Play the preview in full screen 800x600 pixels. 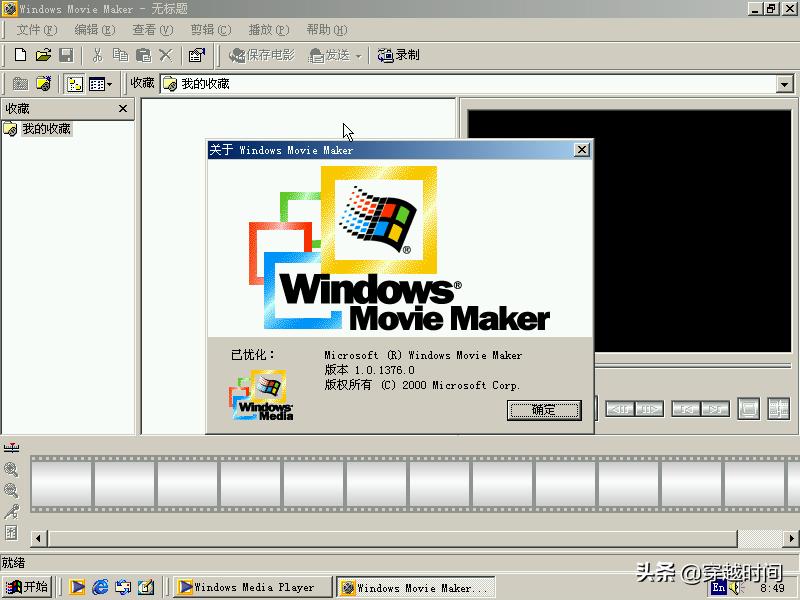point(748,409)
